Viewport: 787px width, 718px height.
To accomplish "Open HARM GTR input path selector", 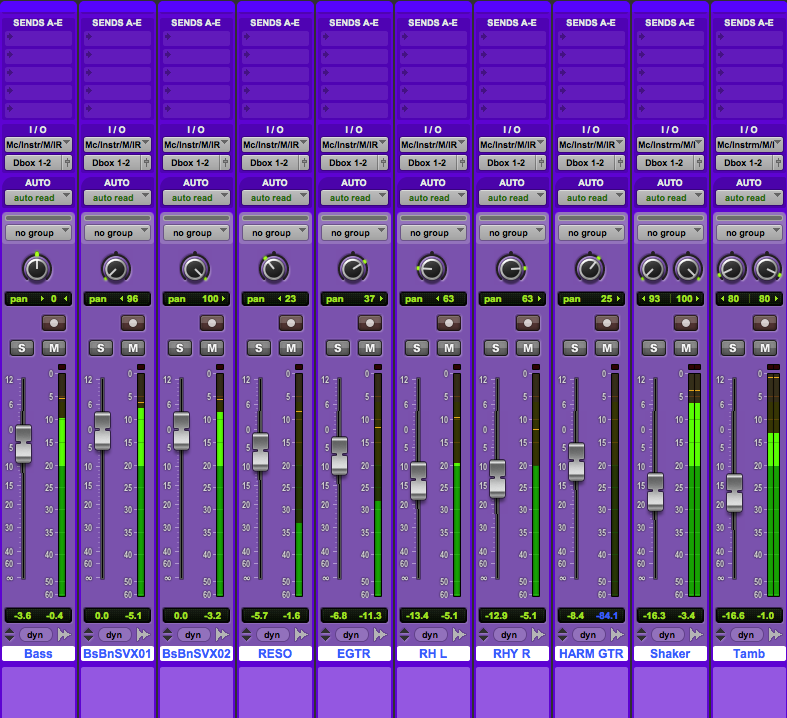I will pyautogui.click(x=591, y=145).
